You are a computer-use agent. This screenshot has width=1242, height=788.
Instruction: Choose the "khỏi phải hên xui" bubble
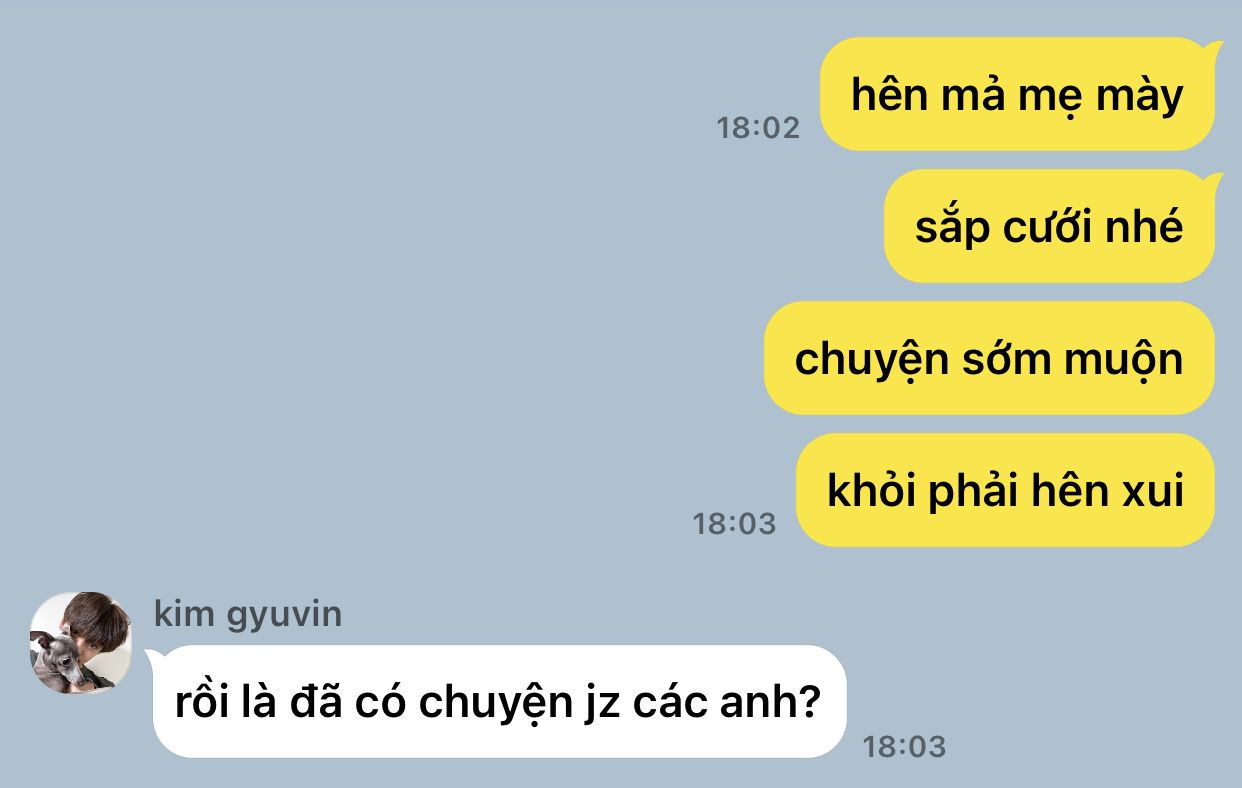pos(1005,490)
